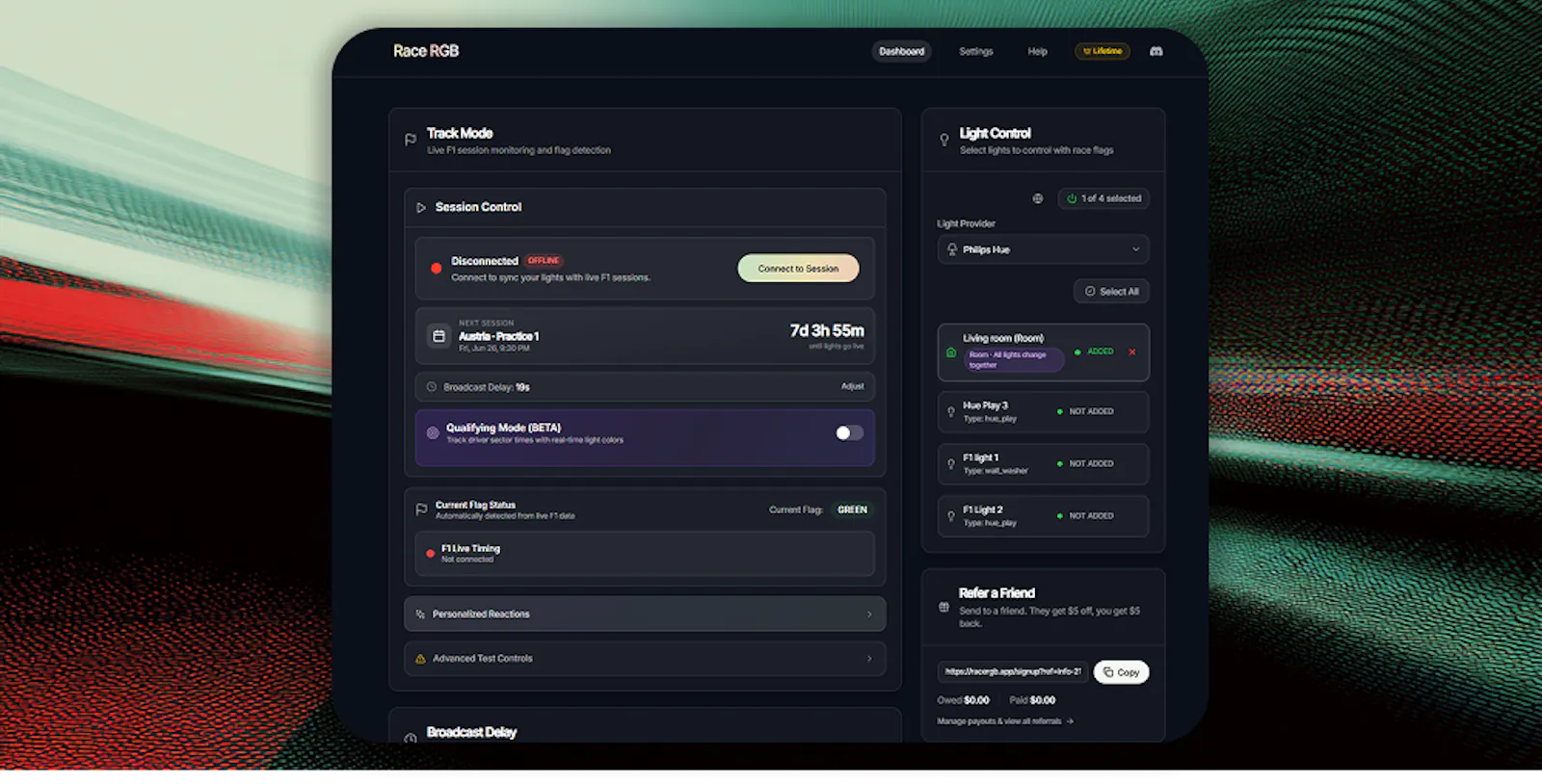Toggle Qualifying Mode (BETA) switch

click(x=849, y=432)
